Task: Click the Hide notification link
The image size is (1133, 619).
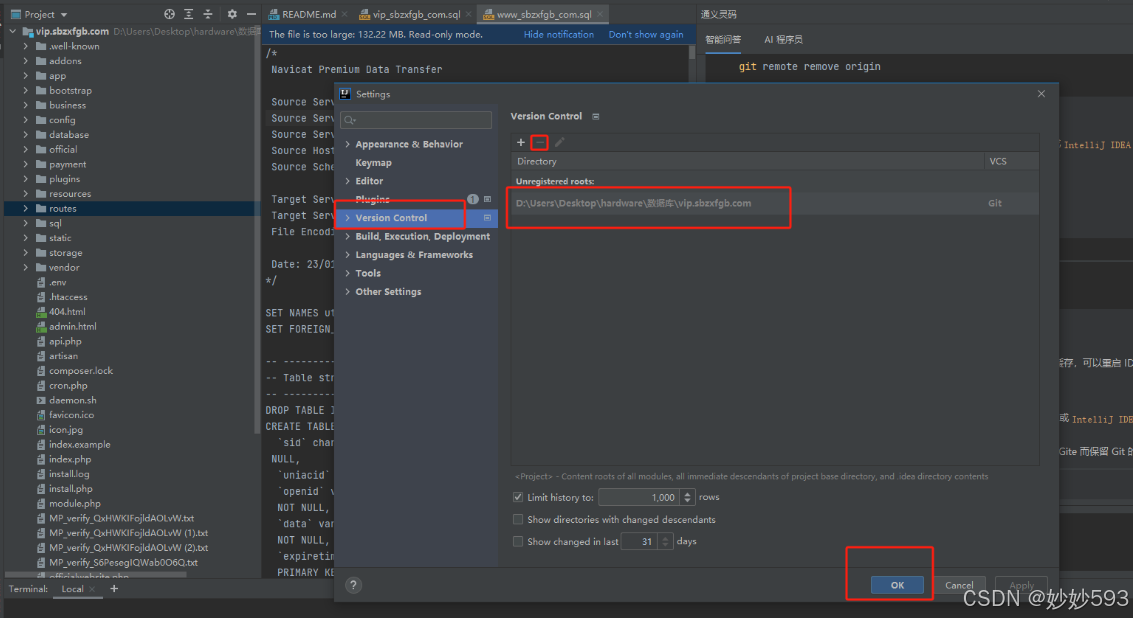Action: [559, 35]
